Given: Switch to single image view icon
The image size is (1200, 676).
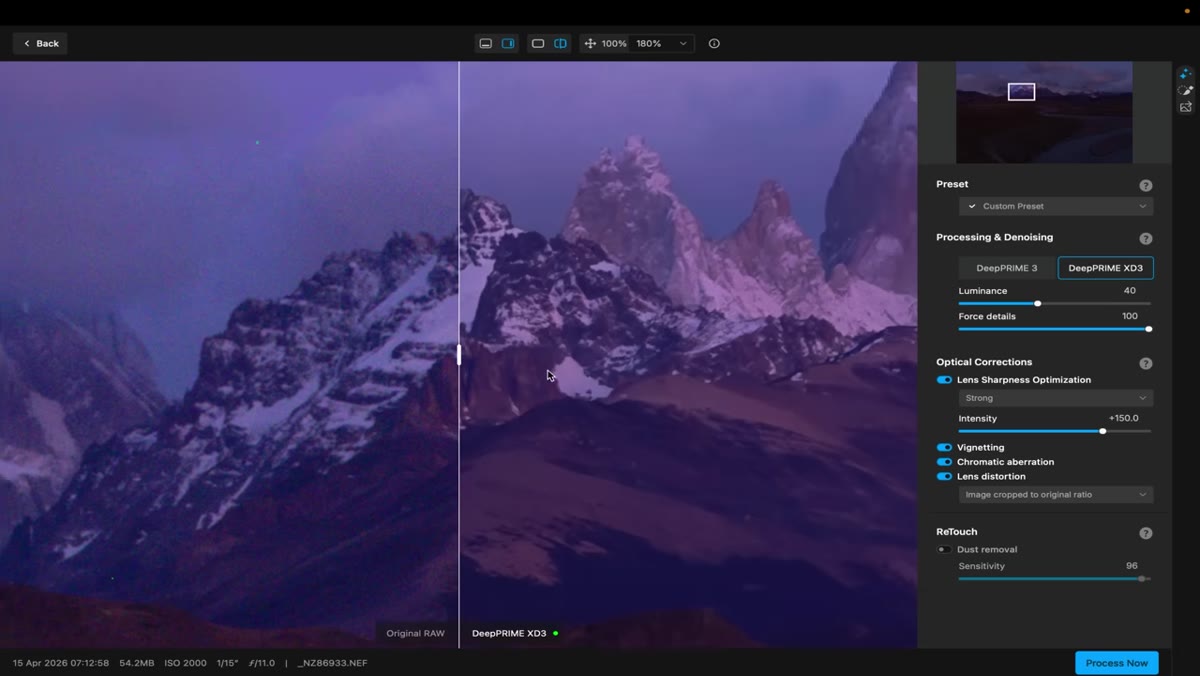Looking at the screenshot, I should [538, 44].
